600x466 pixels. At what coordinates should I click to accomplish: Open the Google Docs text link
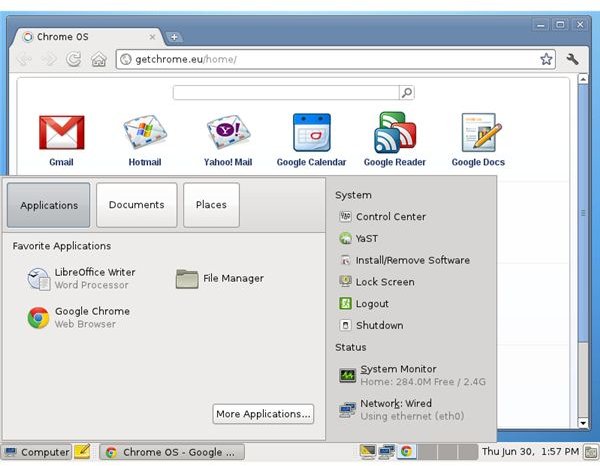(478, 162)
